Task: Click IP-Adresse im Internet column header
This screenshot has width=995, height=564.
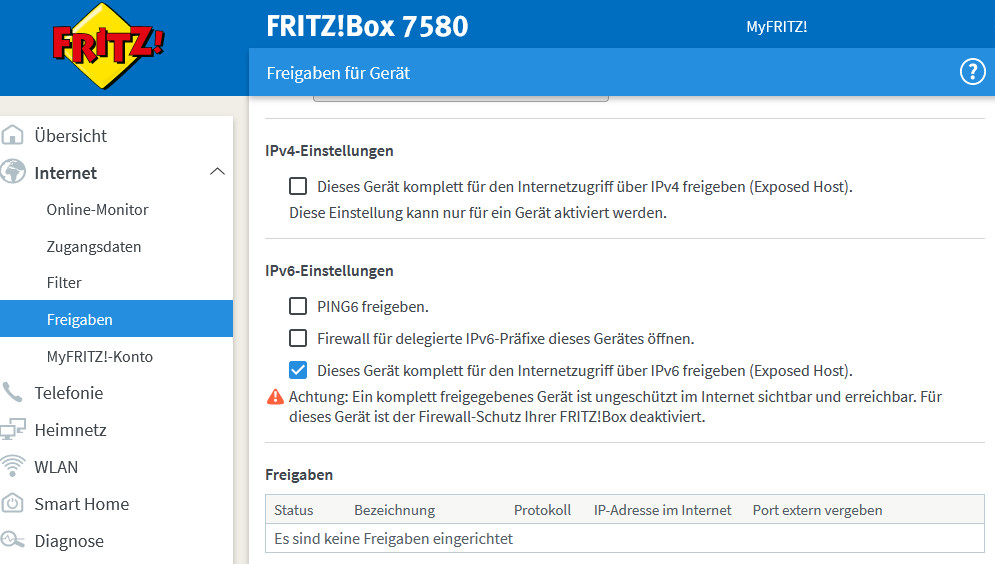Action: 662,510
